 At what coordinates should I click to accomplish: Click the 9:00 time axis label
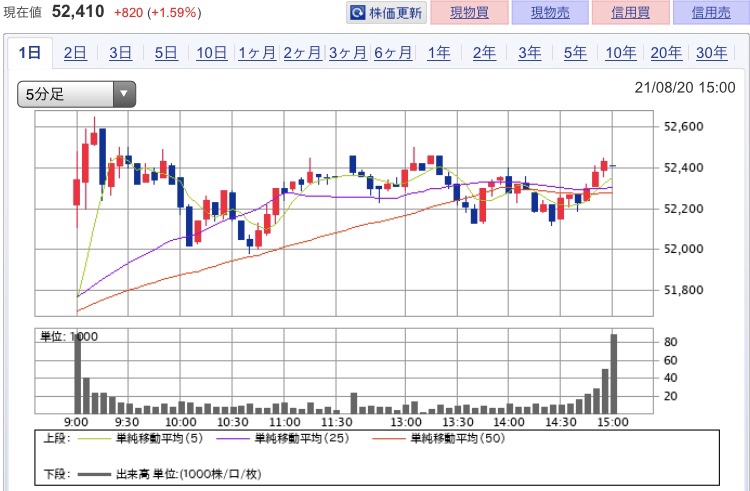pos(76,422)
